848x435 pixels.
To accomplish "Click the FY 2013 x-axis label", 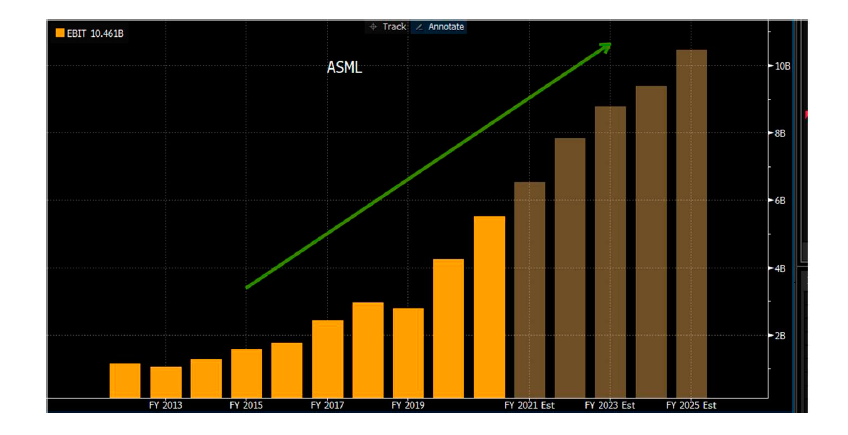I will pos(165,406).
